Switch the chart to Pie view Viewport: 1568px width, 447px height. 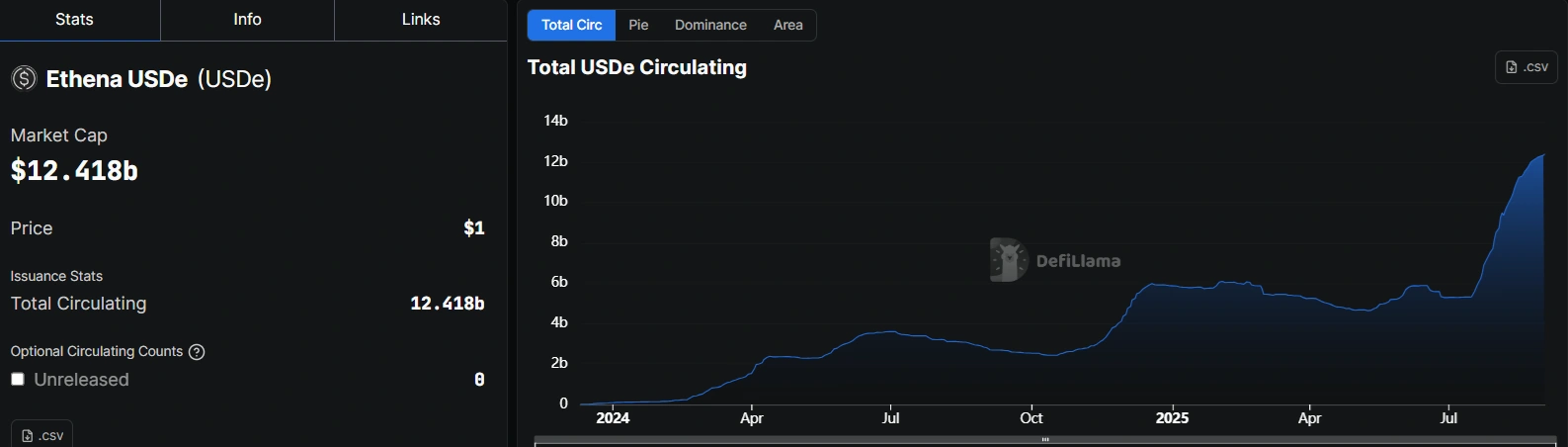point(638,25)
